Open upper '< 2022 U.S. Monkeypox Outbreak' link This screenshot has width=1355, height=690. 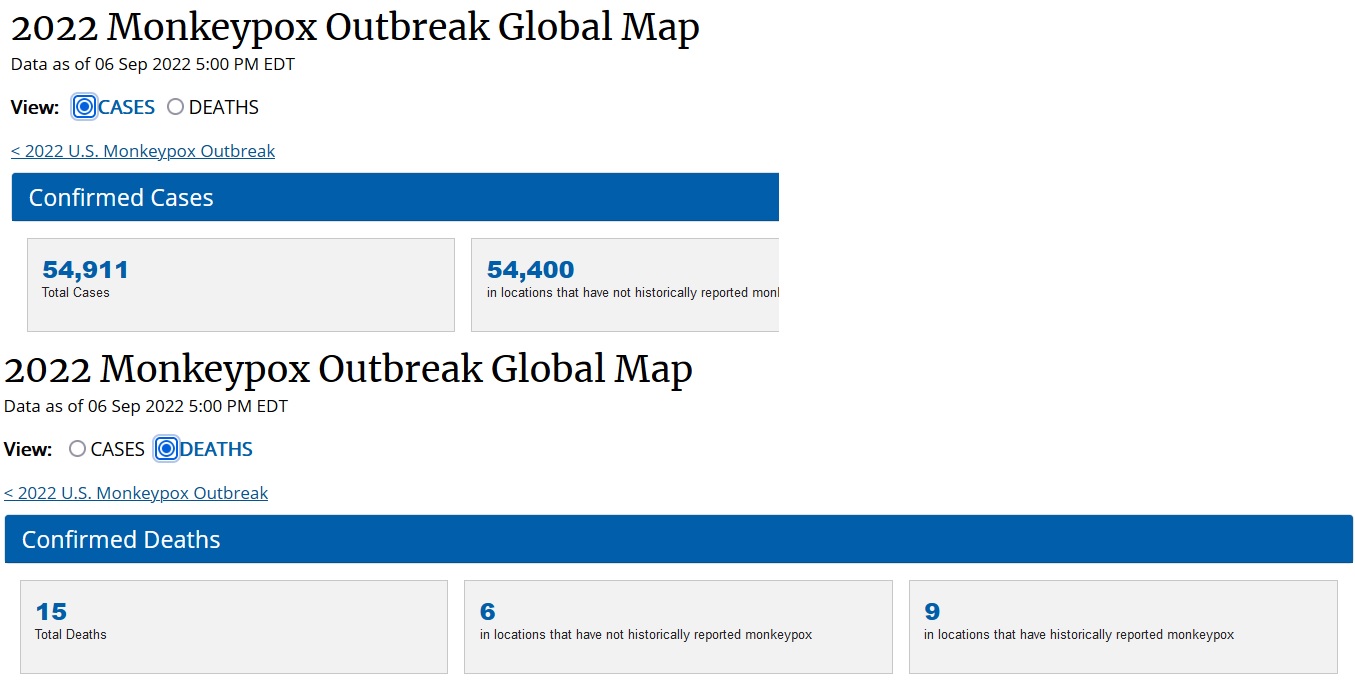click(143, 151)
